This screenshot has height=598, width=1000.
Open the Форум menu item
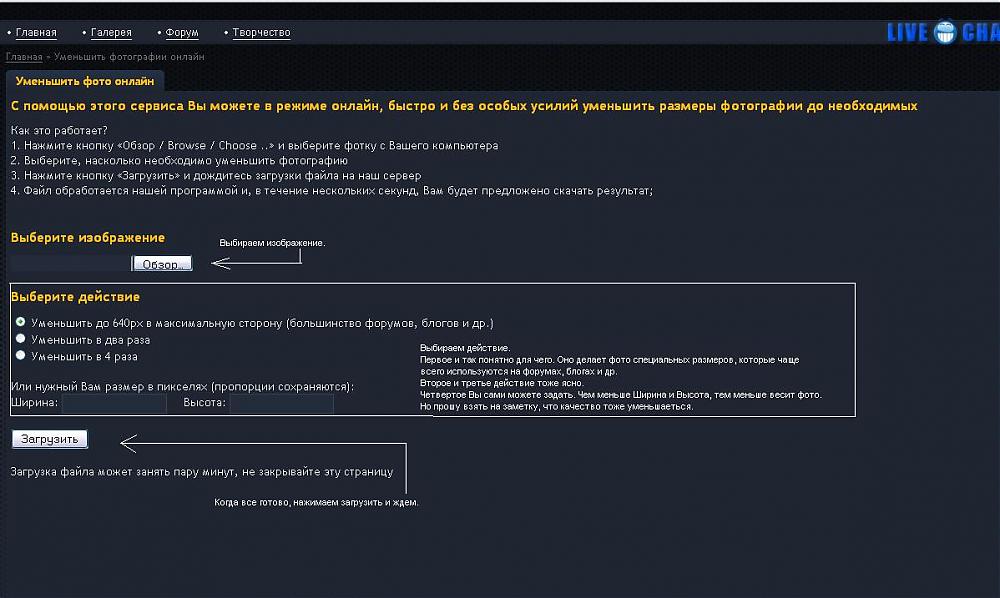[x=181, y=33]
